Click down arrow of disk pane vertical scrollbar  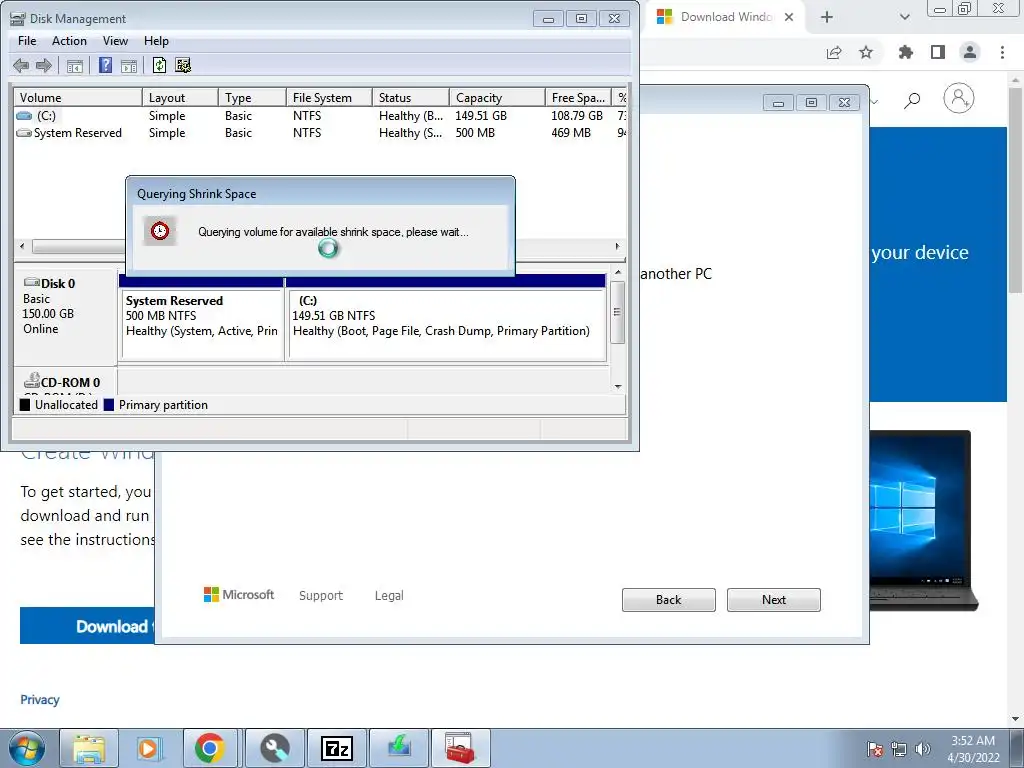pyautogui.click(x=618, y=387)
